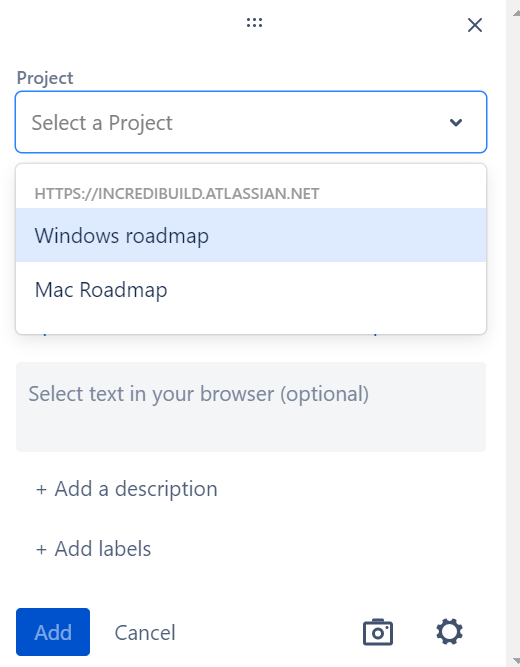The width and height of the screenshot is (520, 667).
Task: Close the issue creation panel
Action: tap(474, 25)
